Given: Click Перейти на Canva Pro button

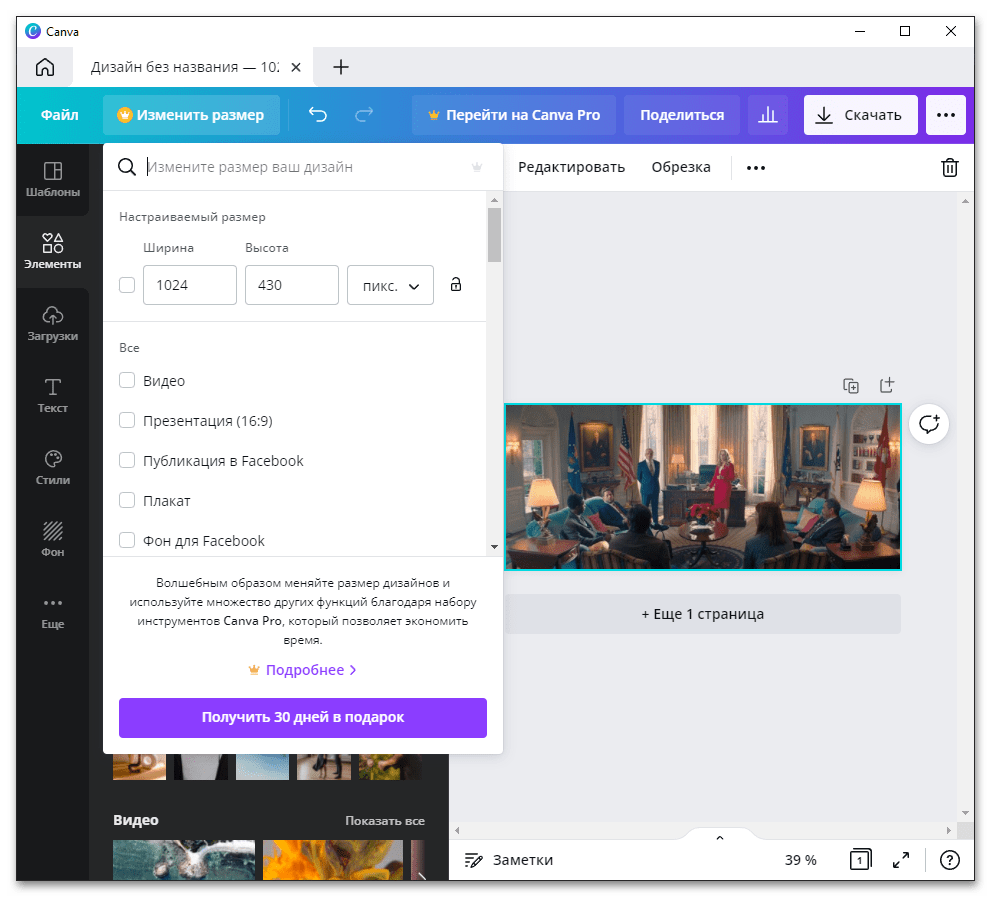Looking at the screenshot, I should click(x=514, y=115).
